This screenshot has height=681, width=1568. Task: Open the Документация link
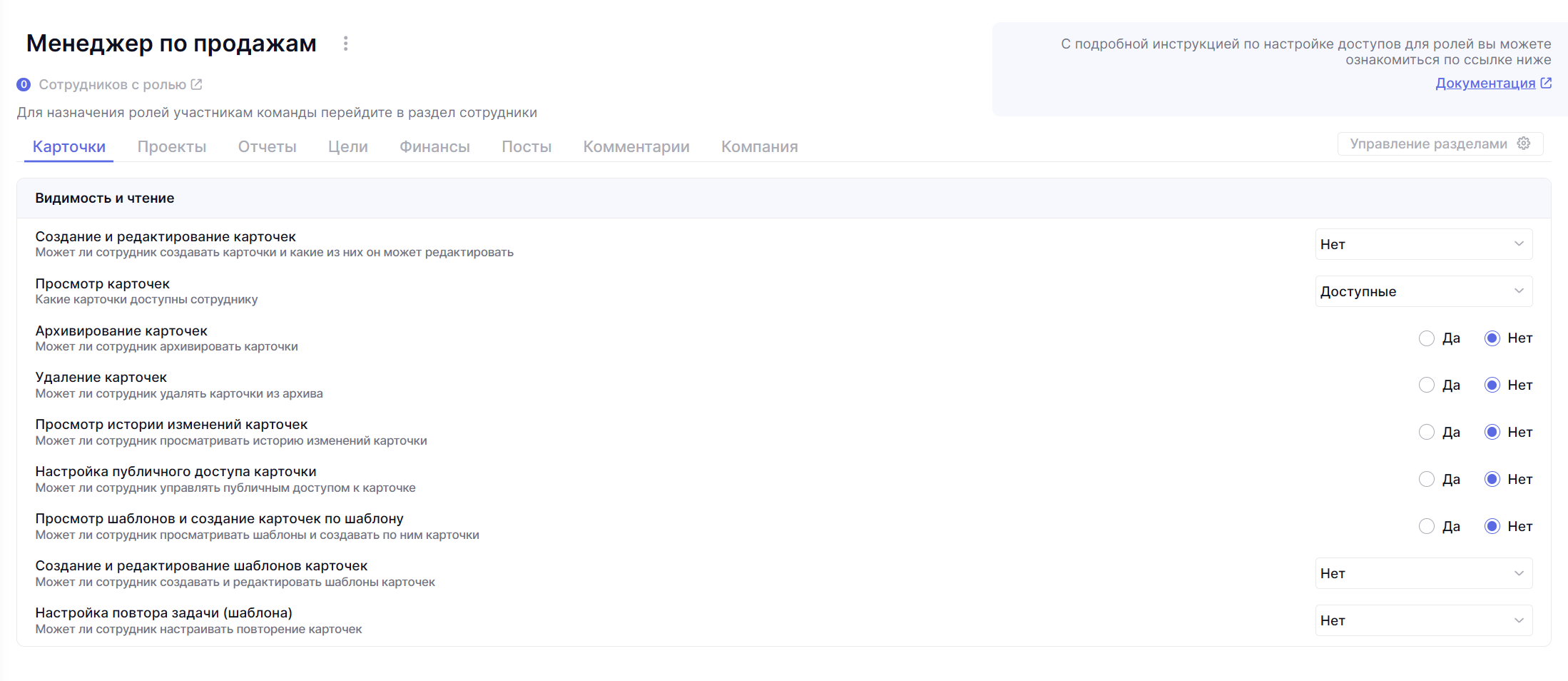tap(1485, 83)
